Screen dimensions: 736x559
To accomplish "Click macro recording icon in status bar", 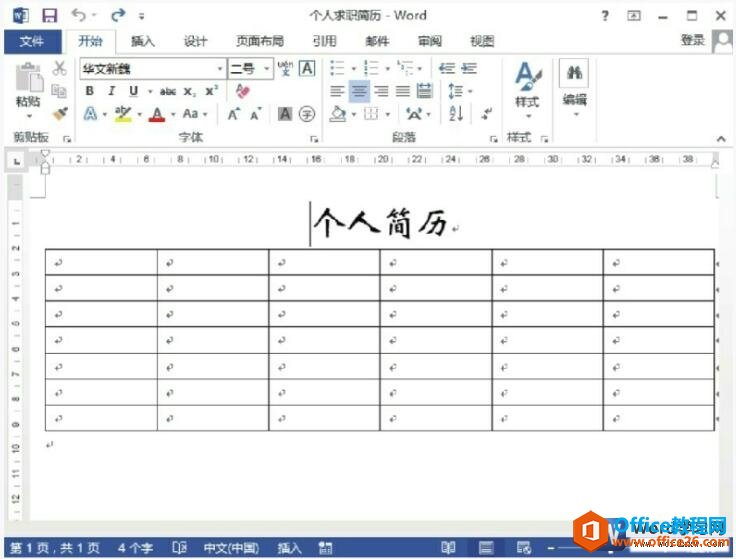I will (x=325, y=548).
